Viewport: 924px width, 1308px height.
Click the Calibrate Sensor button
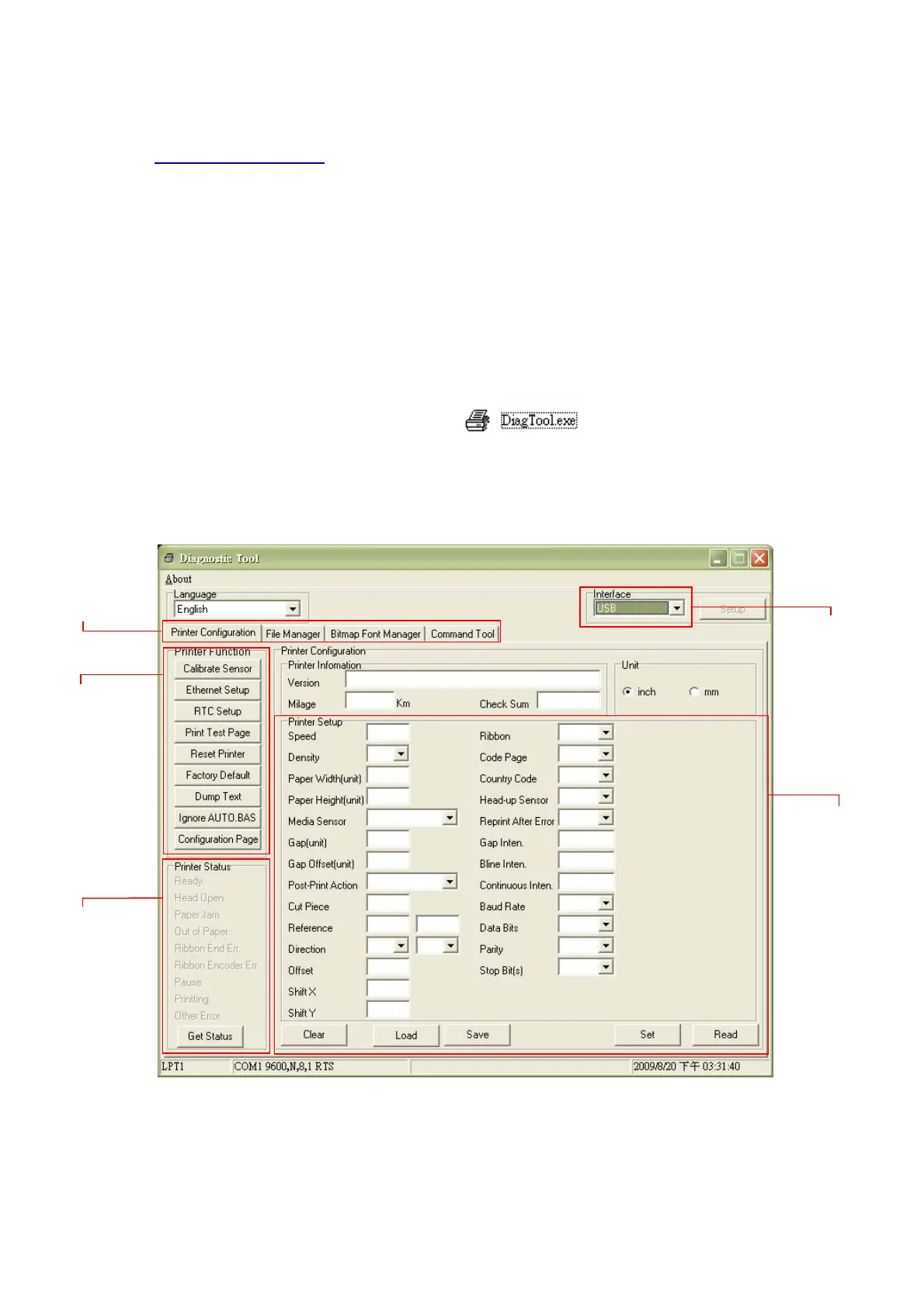pyautogui.click(x=217, y=668)
